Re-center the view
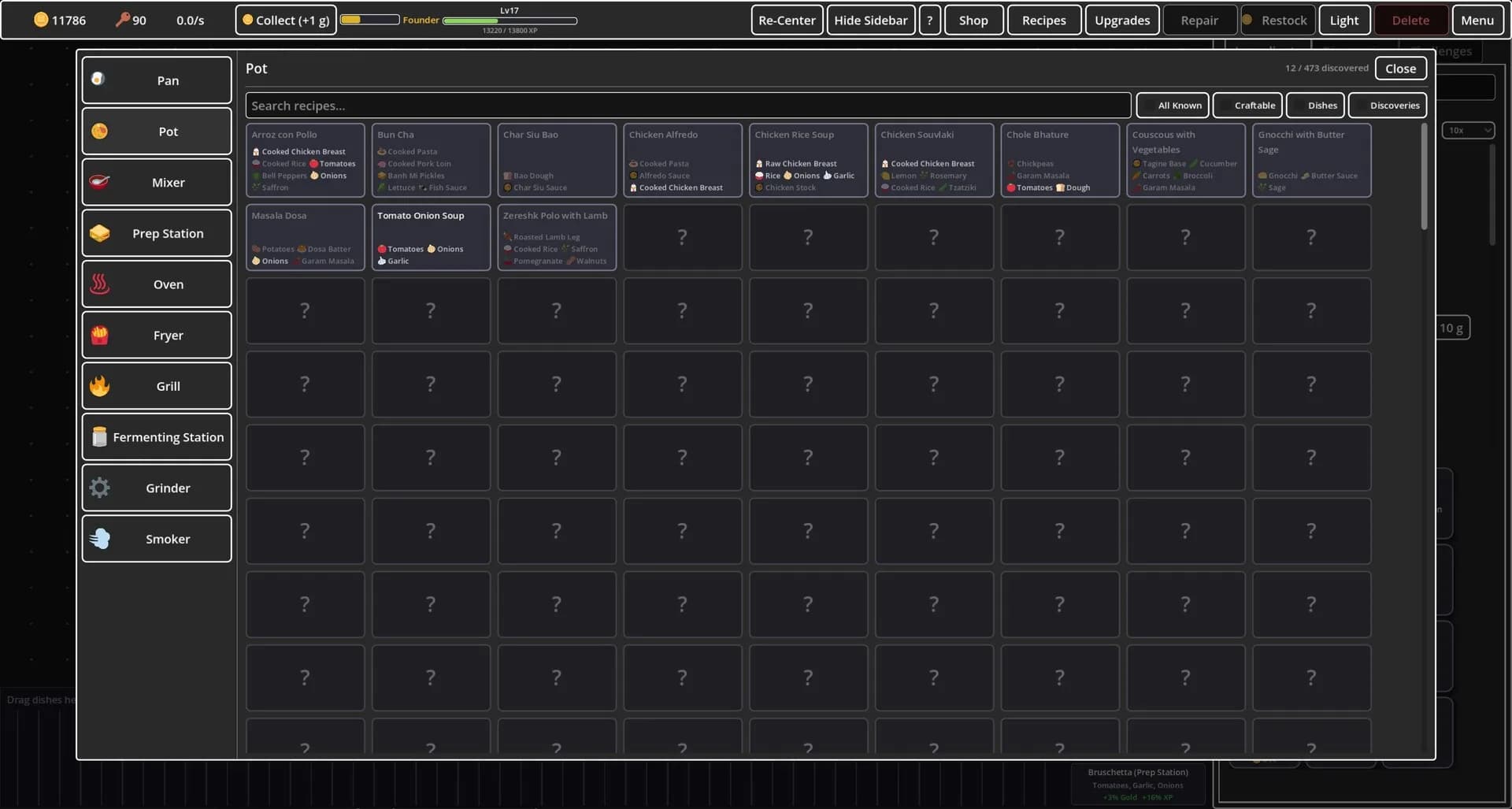Screen dimensions: 1512x809 pos(787,20)
